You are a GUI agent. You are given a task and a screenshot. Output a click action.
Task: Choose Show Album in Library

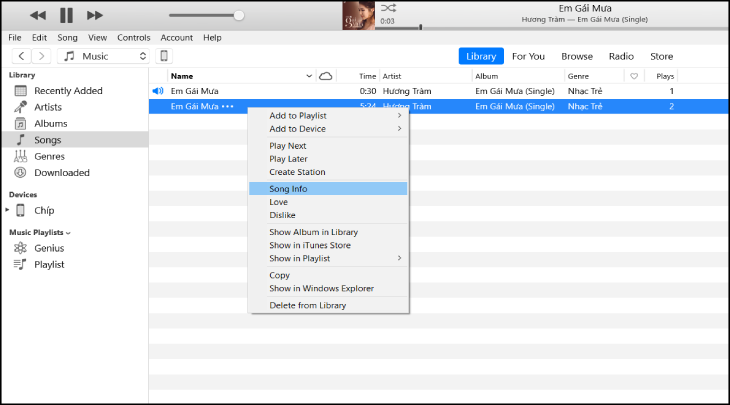coord(328,232)
